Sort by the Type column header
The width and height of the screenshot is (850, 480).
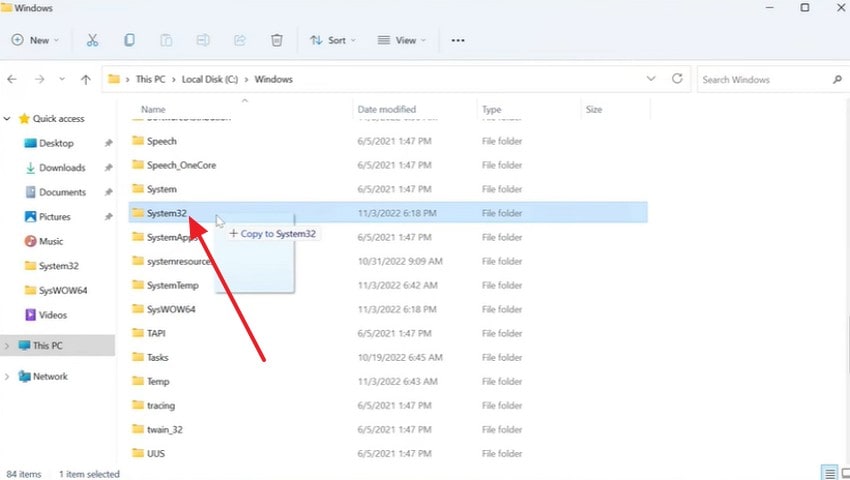tap(492, 109)
